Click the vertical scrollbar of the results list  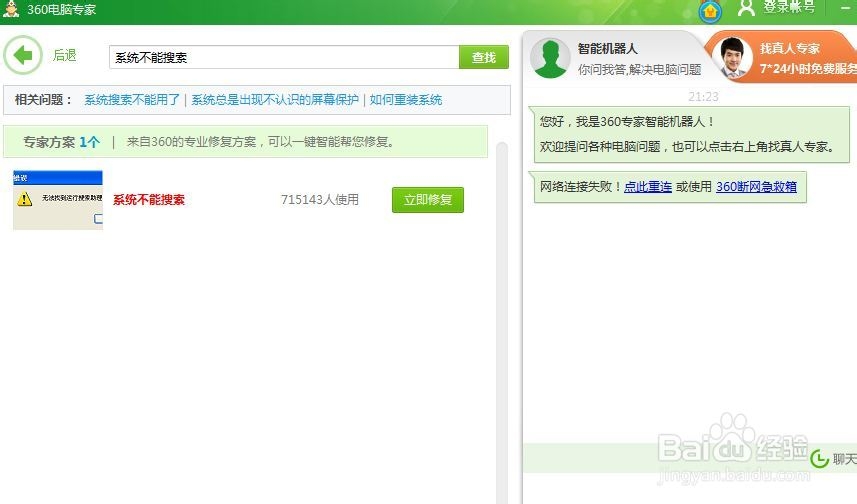(502, 323)
